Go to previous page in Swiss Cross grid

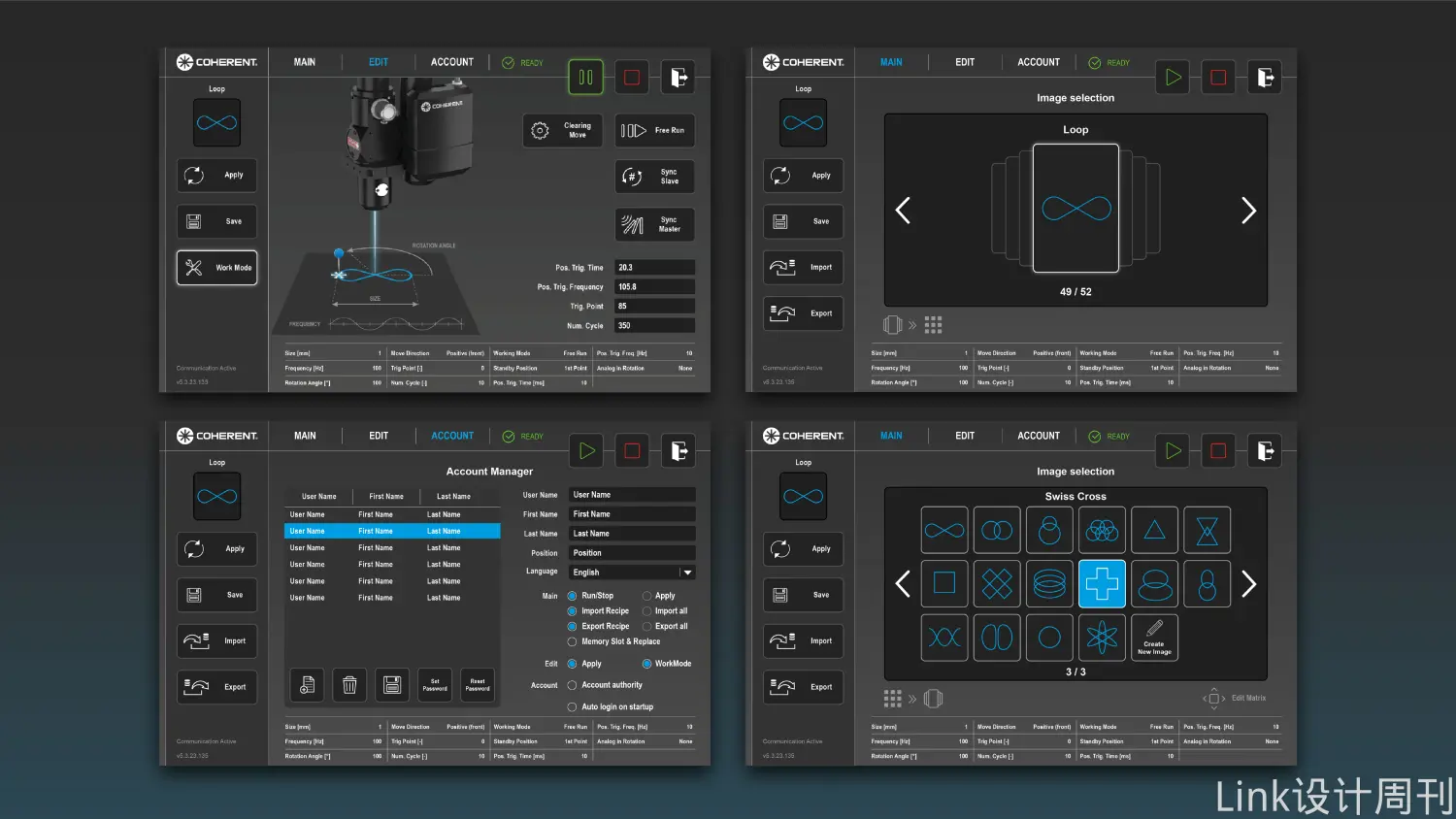903,584
